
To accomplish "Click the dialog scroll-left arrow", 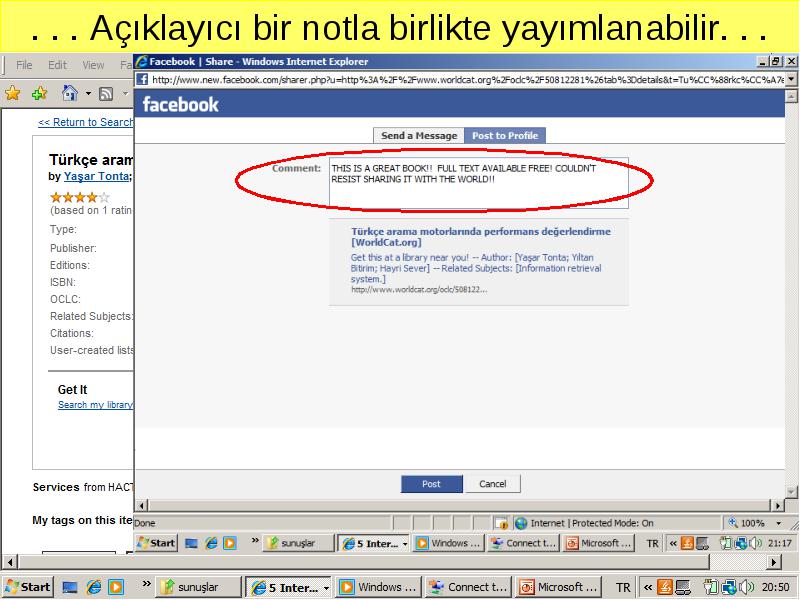I will pyautogui.click(x=142, y=506).
